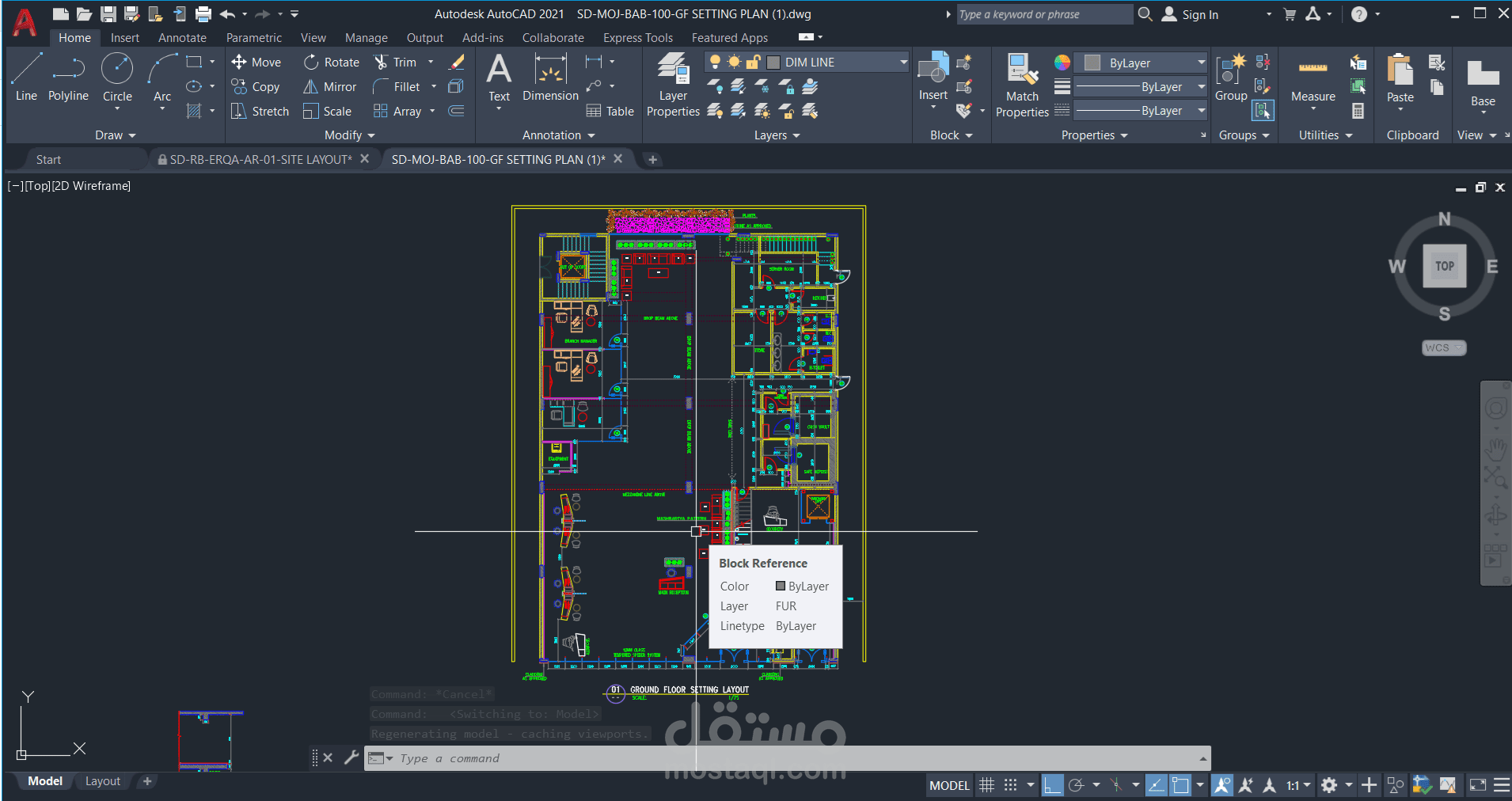Toggle Snap mode in status bar
Screen dimensions: 1512x801
pos(1010,785)
